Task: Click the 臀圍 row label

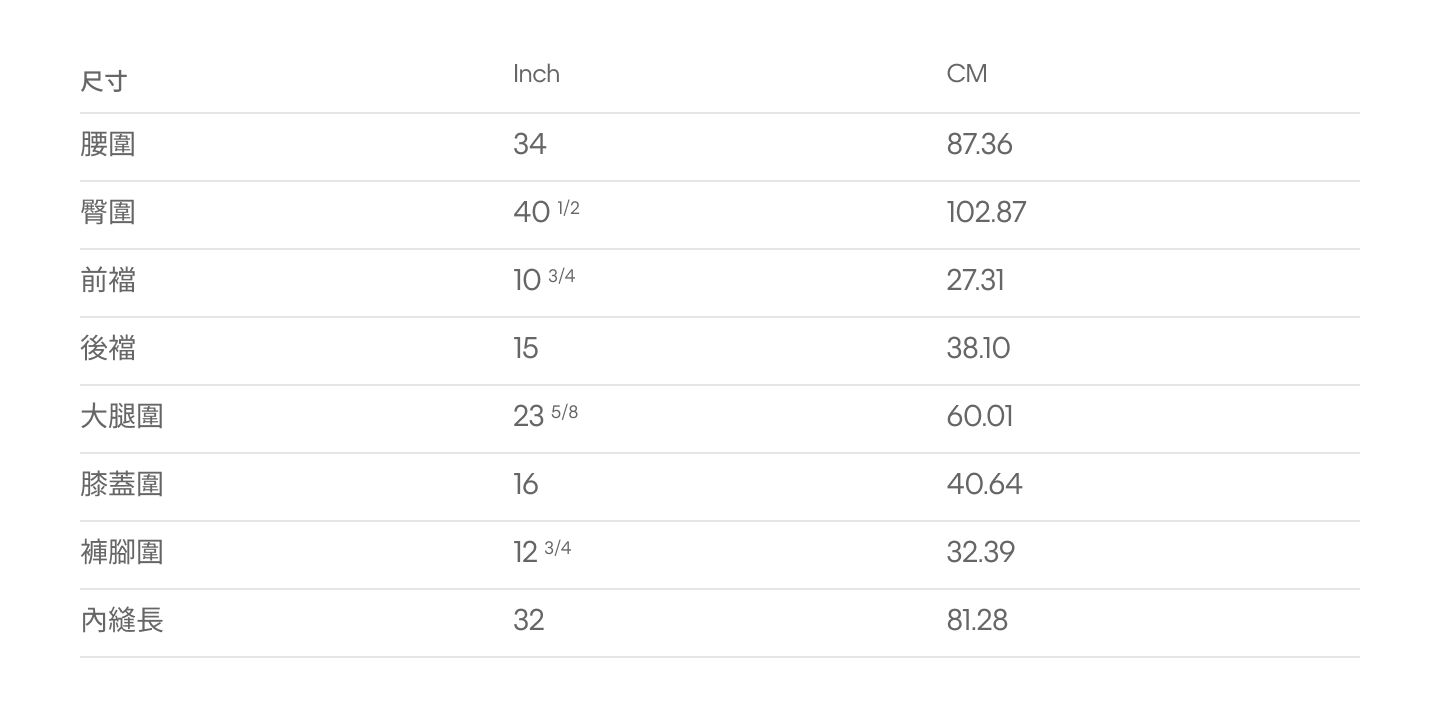Action: point(108,213)
